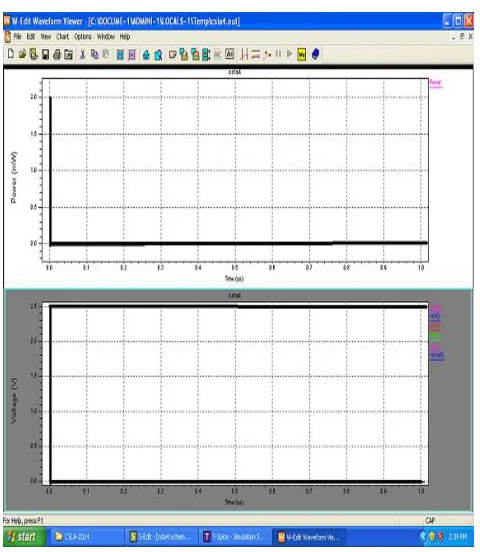Click the New file toolbar icon
Screen dimensions: 480x552
pos(11,54)
